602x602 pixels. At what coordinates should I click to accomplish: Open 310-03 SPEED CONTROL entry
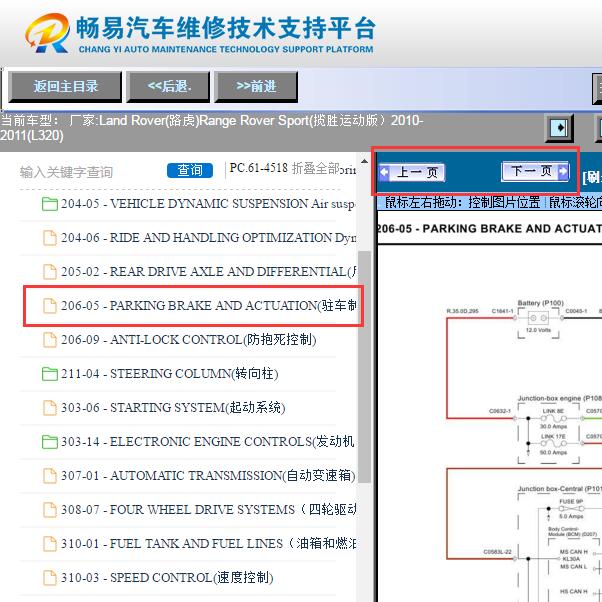click(x=167, y=577)
